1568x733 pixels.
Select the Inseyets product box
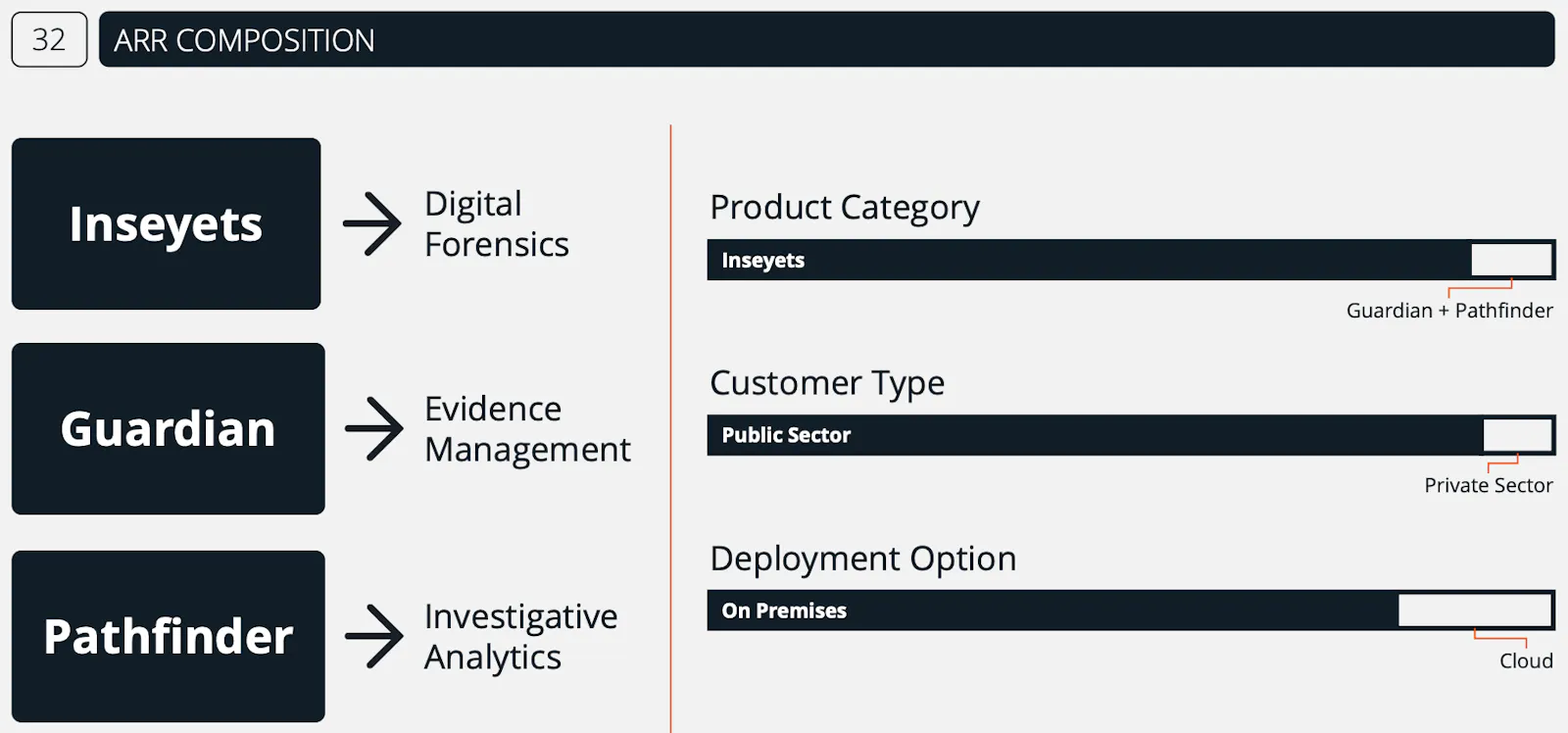tap(167, 223)
